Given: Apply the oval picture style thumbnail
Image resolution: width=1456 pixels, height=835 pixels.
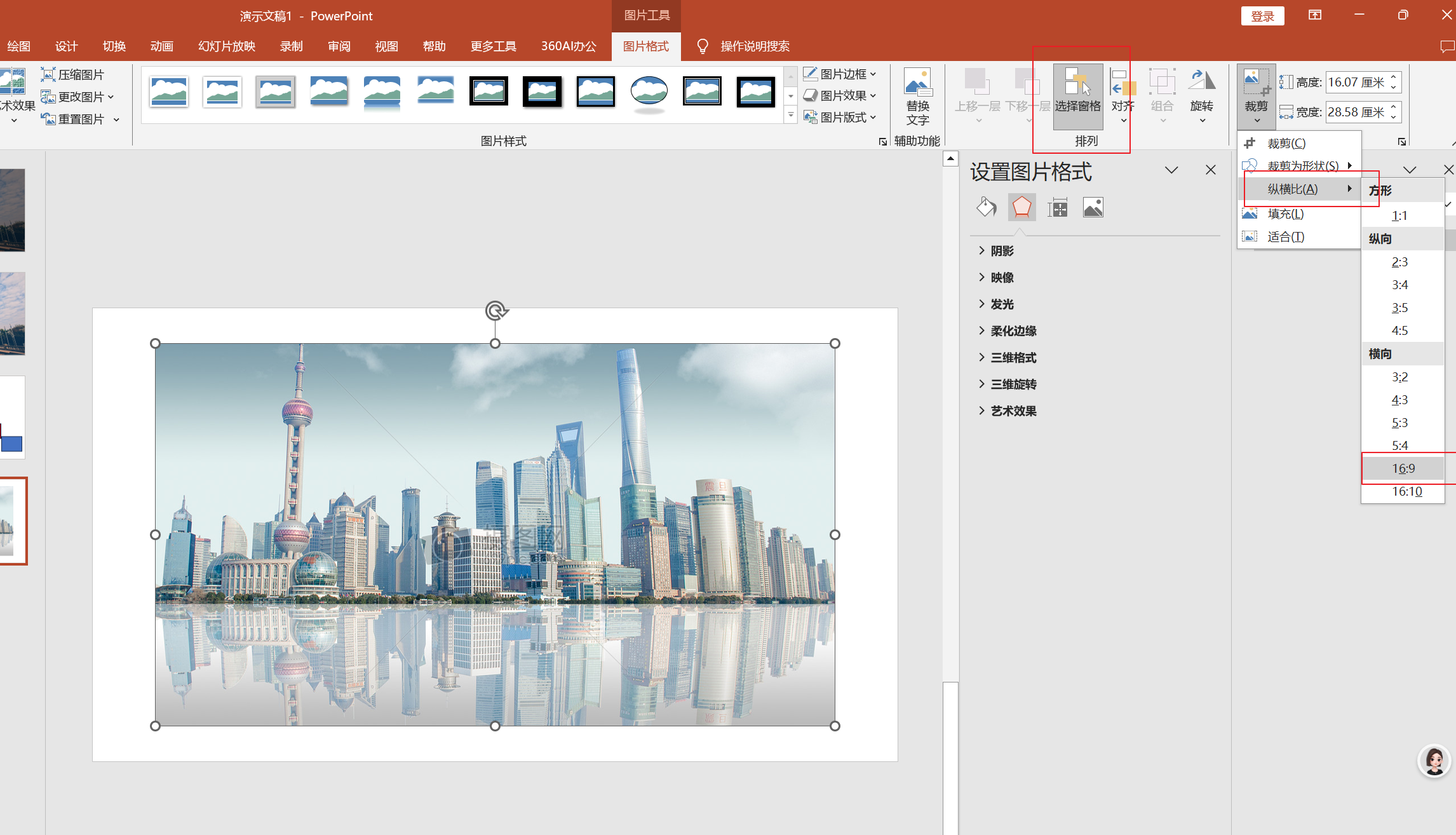Looking at the screenshot, I should click(x=649, y=92).
